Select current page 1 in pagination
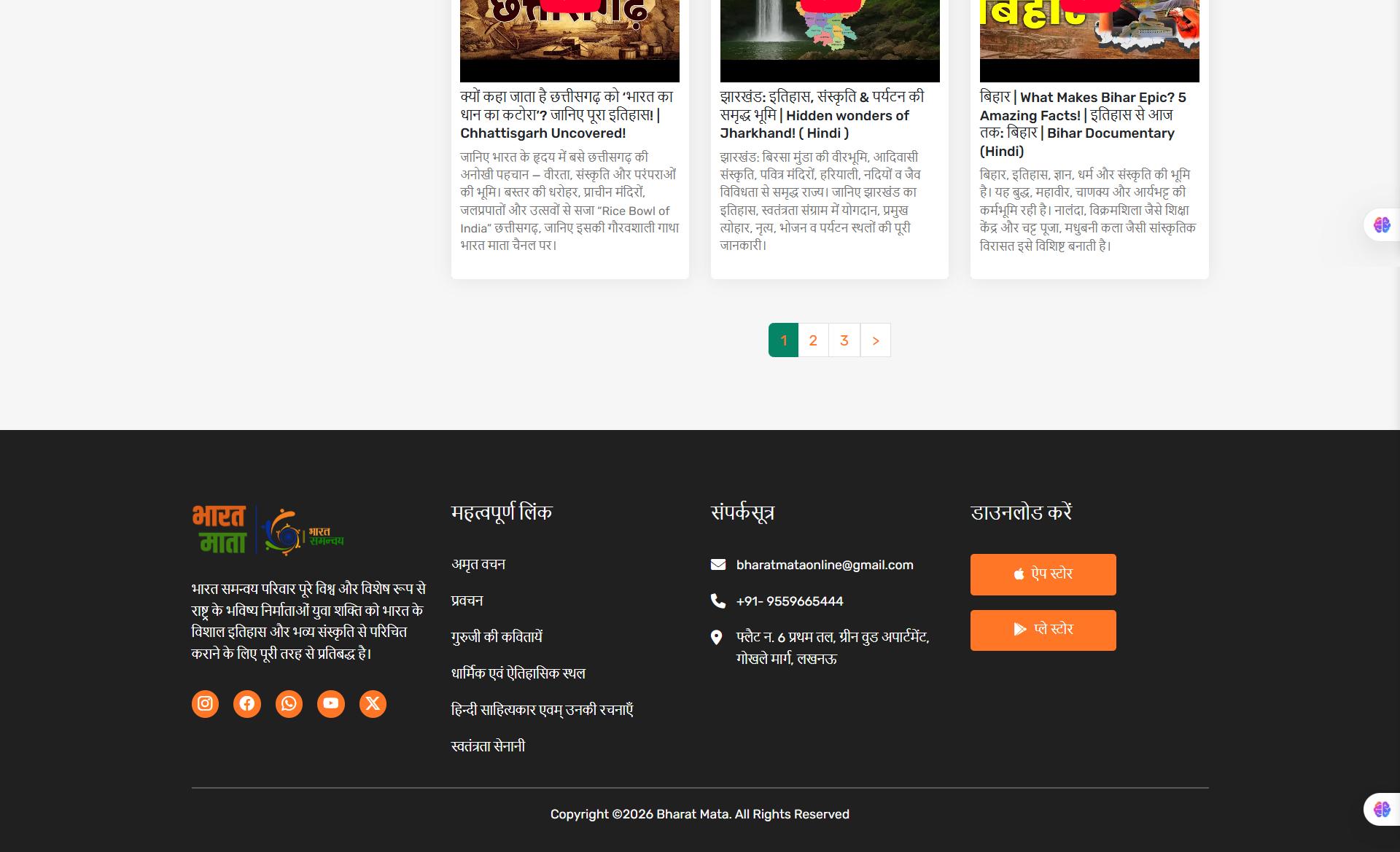 tap(783, 340)
